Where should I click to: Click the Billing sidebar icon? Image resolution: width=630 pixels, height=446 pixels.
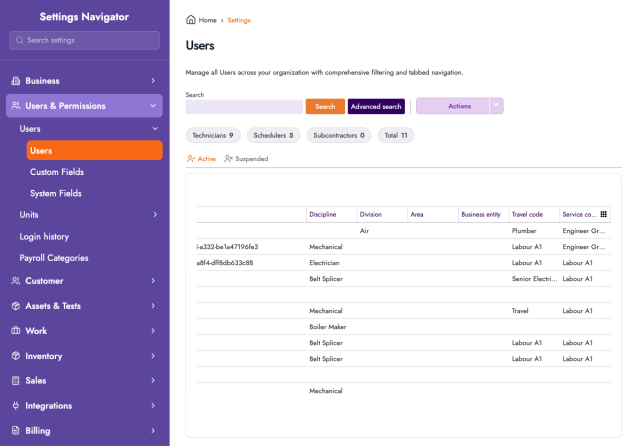click(x=16, y=431)
